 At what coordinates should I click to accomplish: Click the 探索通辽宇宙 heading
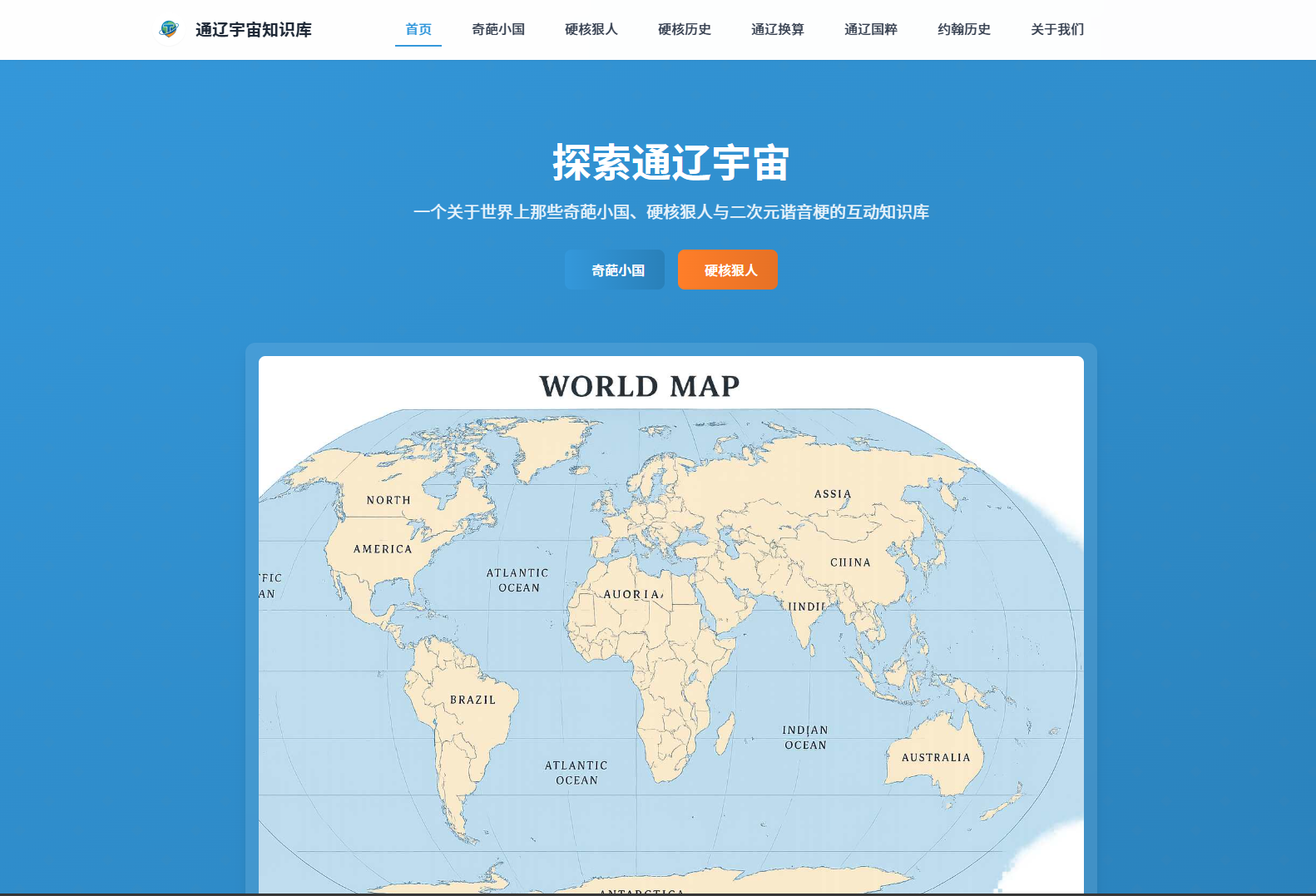click(x=671, y=162)
